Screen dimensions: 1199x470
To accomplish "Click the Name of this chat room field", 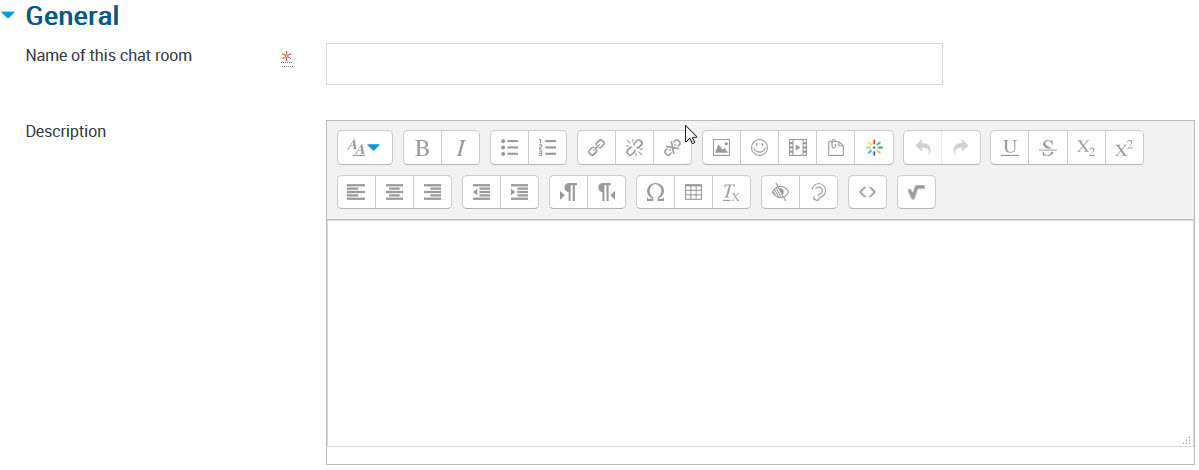I will click(634, 63).
